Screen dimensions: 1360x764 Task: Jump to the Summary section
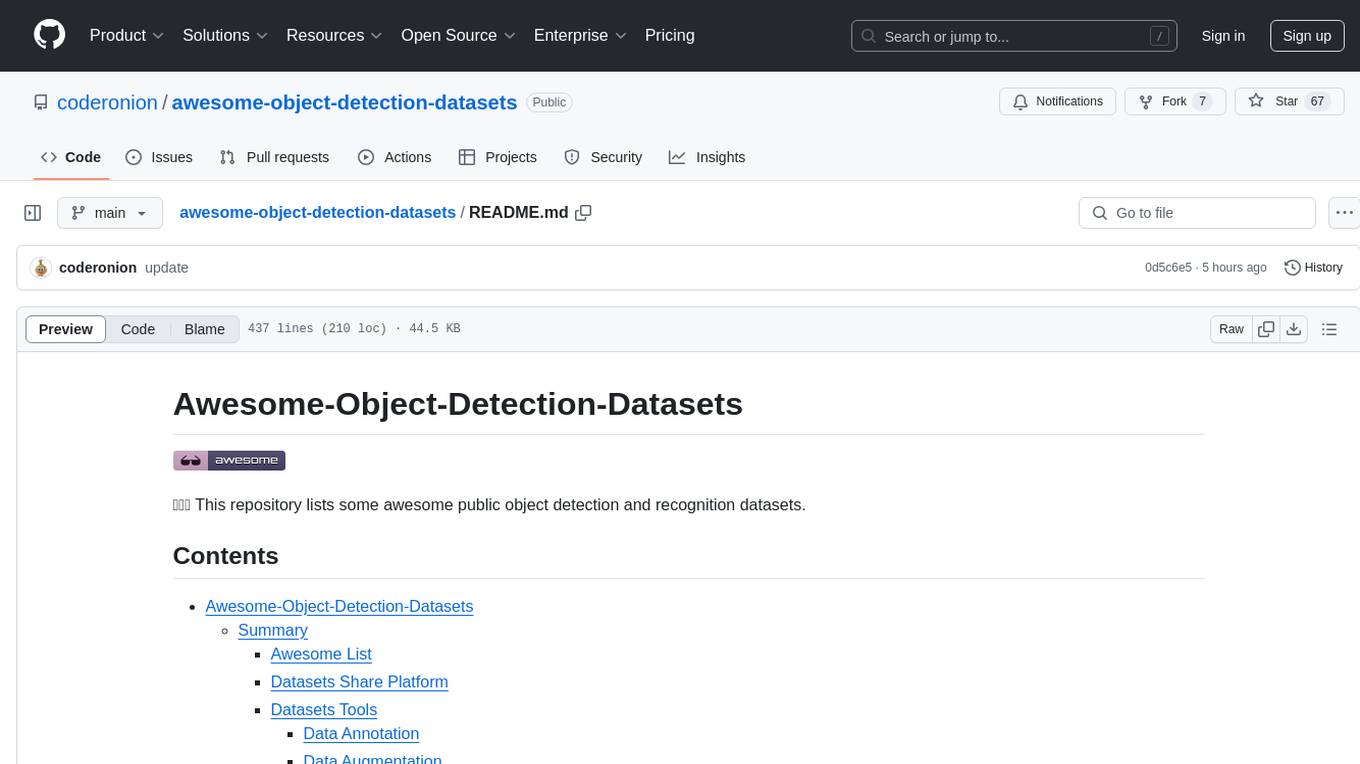[x=272, y=630]
